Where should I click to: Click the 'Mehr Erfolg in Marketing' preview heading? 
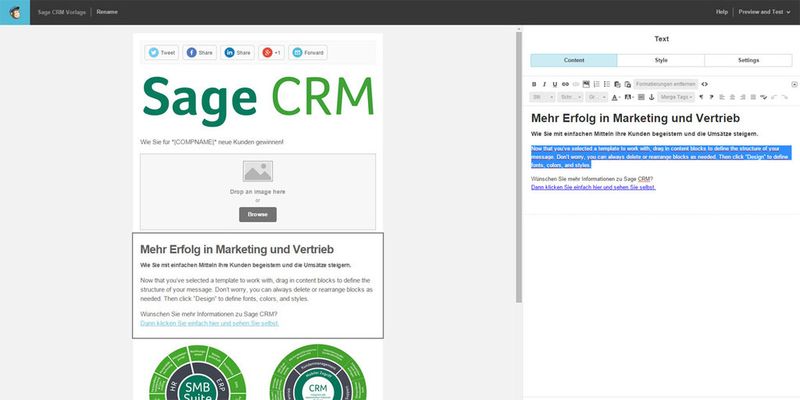tap(237, 249)
